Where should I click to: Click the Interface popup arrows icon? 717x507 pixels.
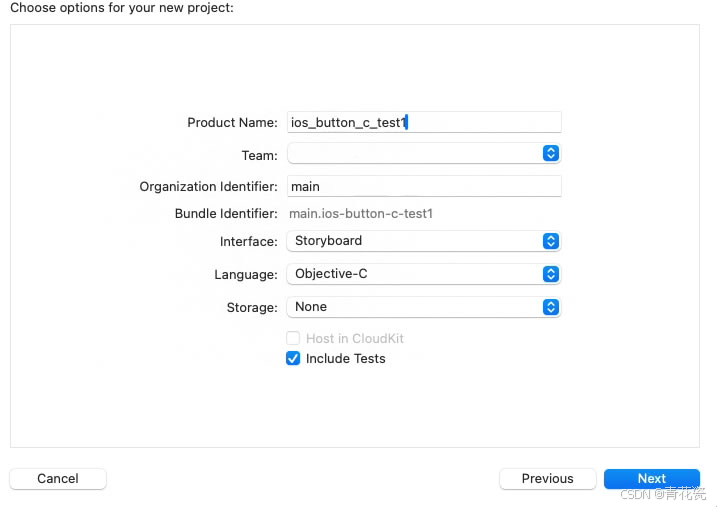click(551, 241)
